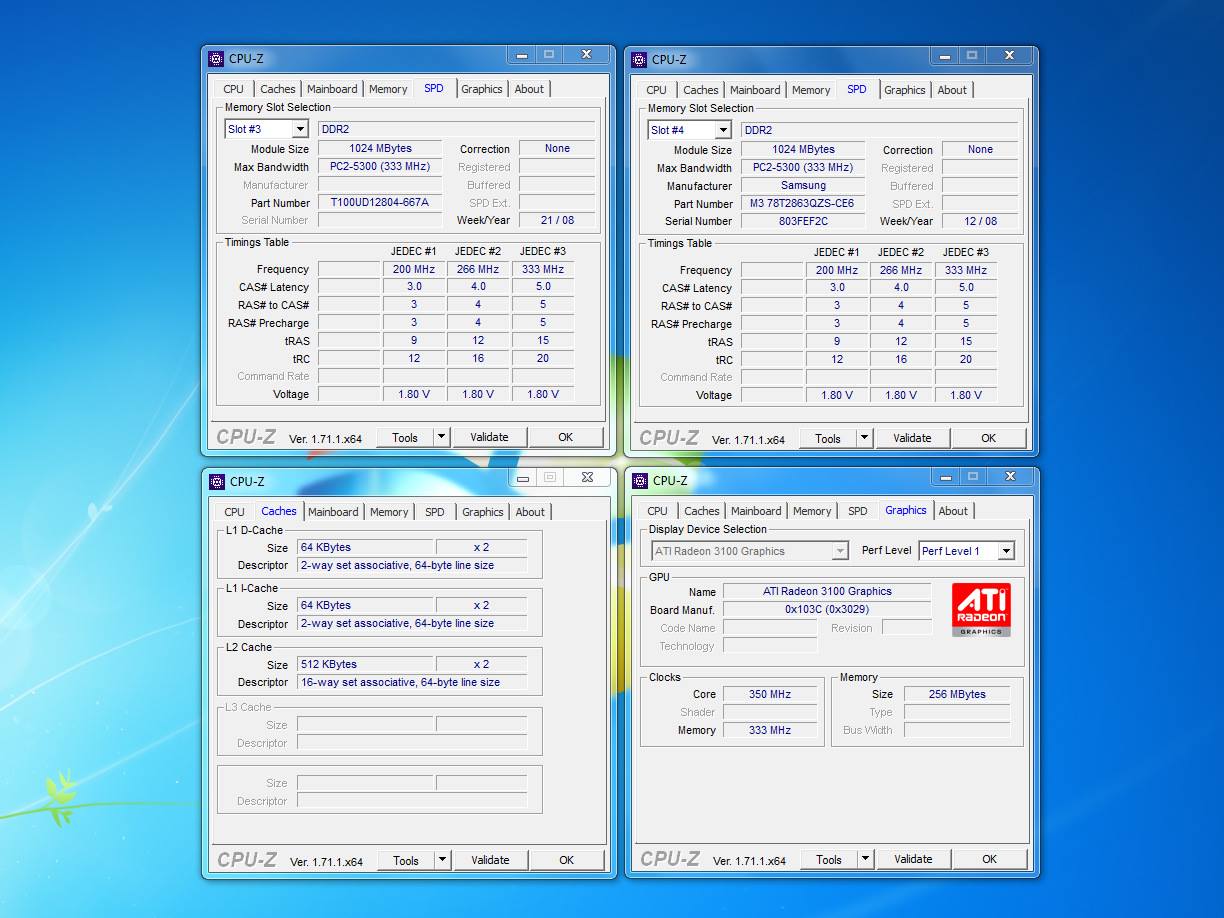Screen dimensions: 1224x918
Task: Open the Slot #4 memory slot dropdown
Action: 723,130
